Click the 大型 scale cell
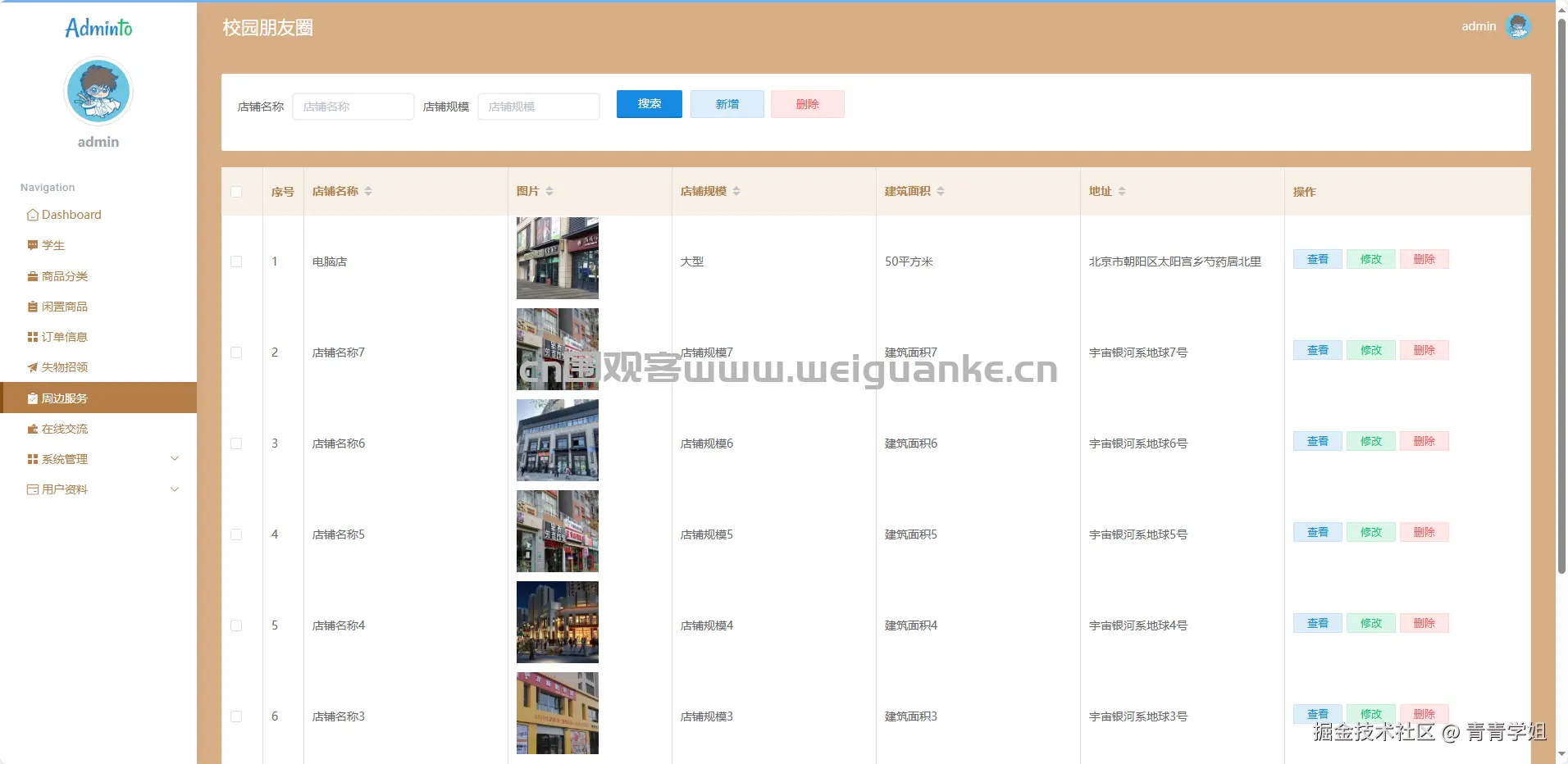The width and height of the screenshot is (1568, 764). click(x=692, y=261)
